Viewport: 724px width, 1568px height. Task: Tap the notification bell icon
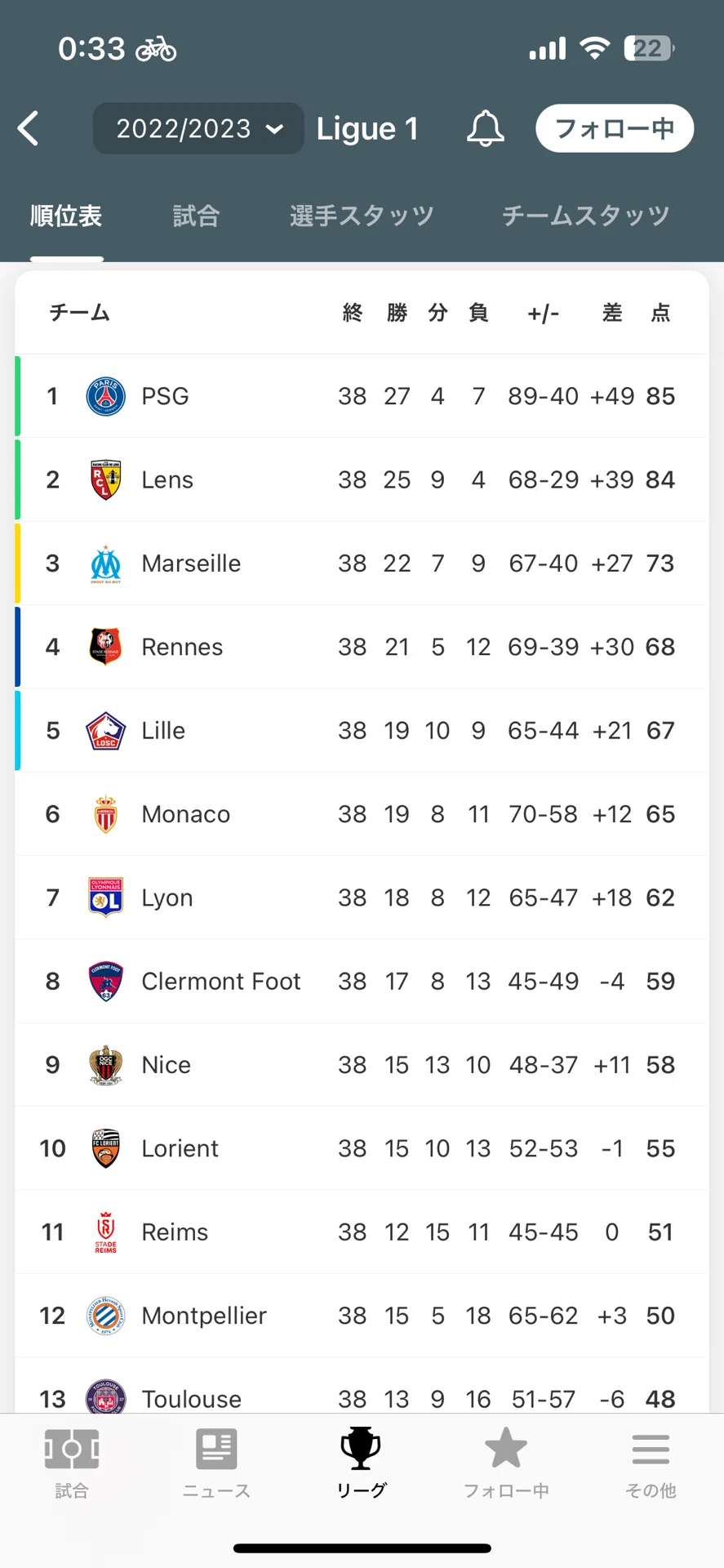[x=486, y=128]
